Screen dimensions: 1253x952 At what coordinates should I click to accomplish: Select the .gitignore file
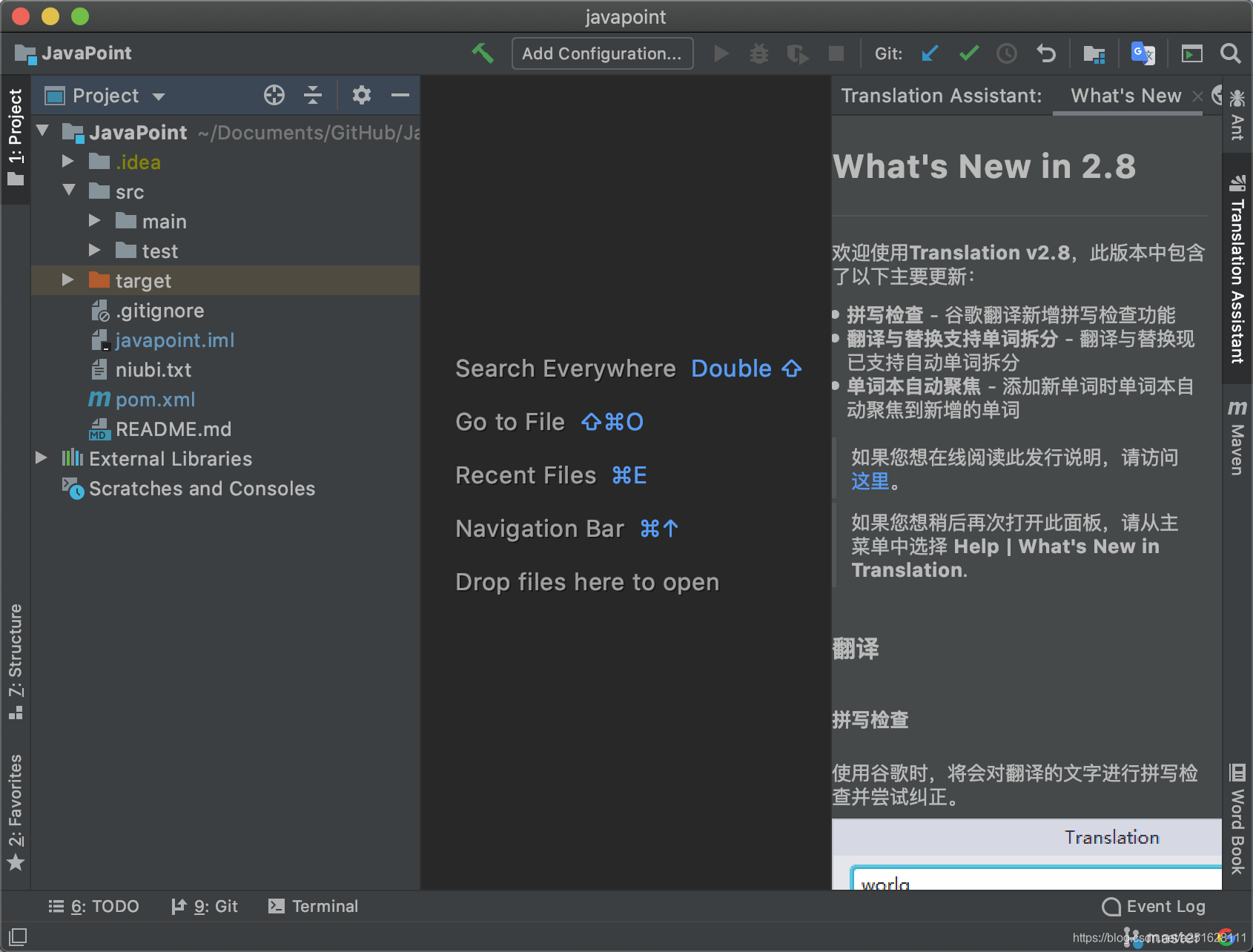(x=159, y=311)
